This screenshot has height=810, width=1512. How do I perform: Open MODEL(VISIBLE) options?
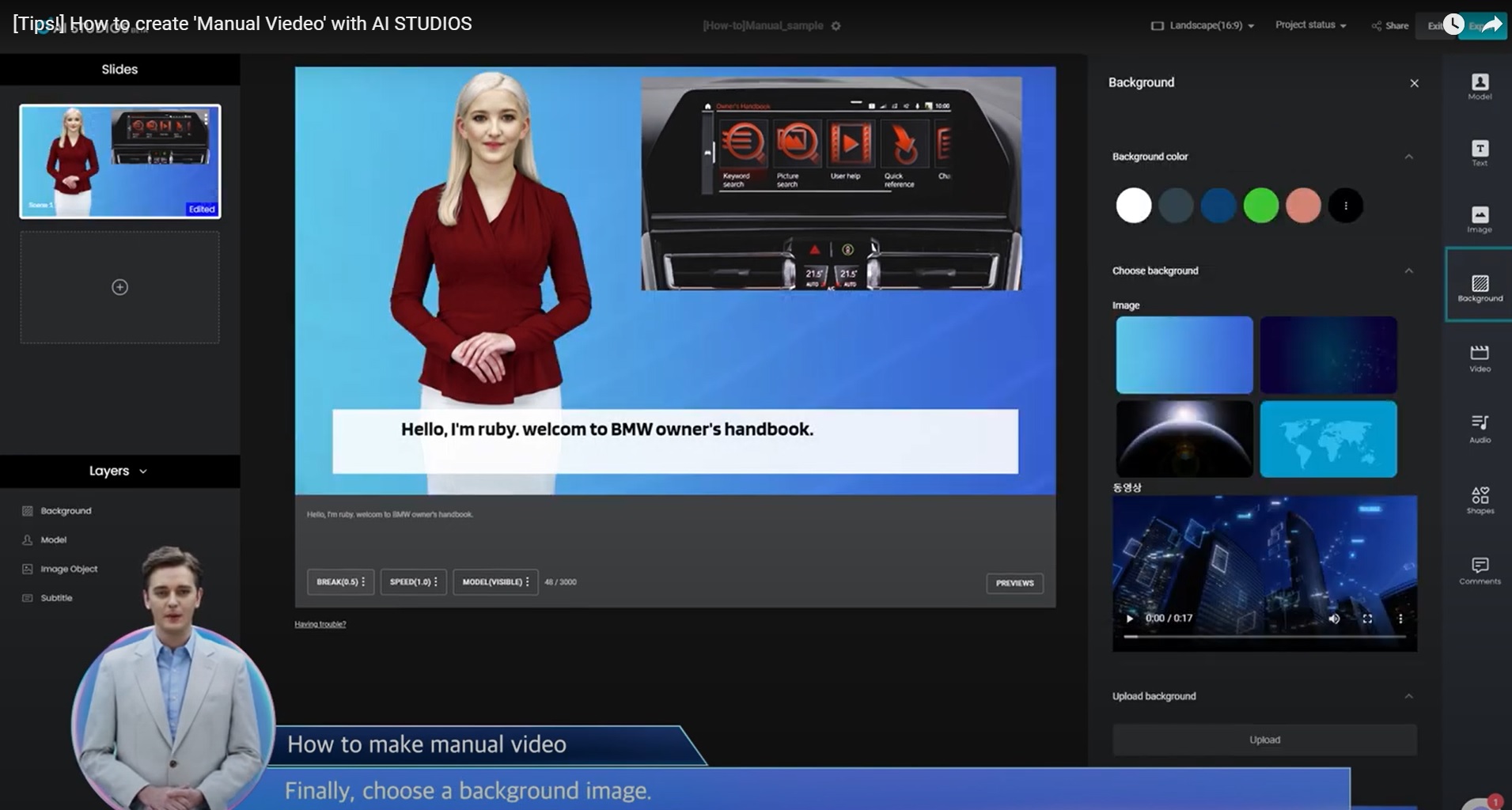click(495, 581)
